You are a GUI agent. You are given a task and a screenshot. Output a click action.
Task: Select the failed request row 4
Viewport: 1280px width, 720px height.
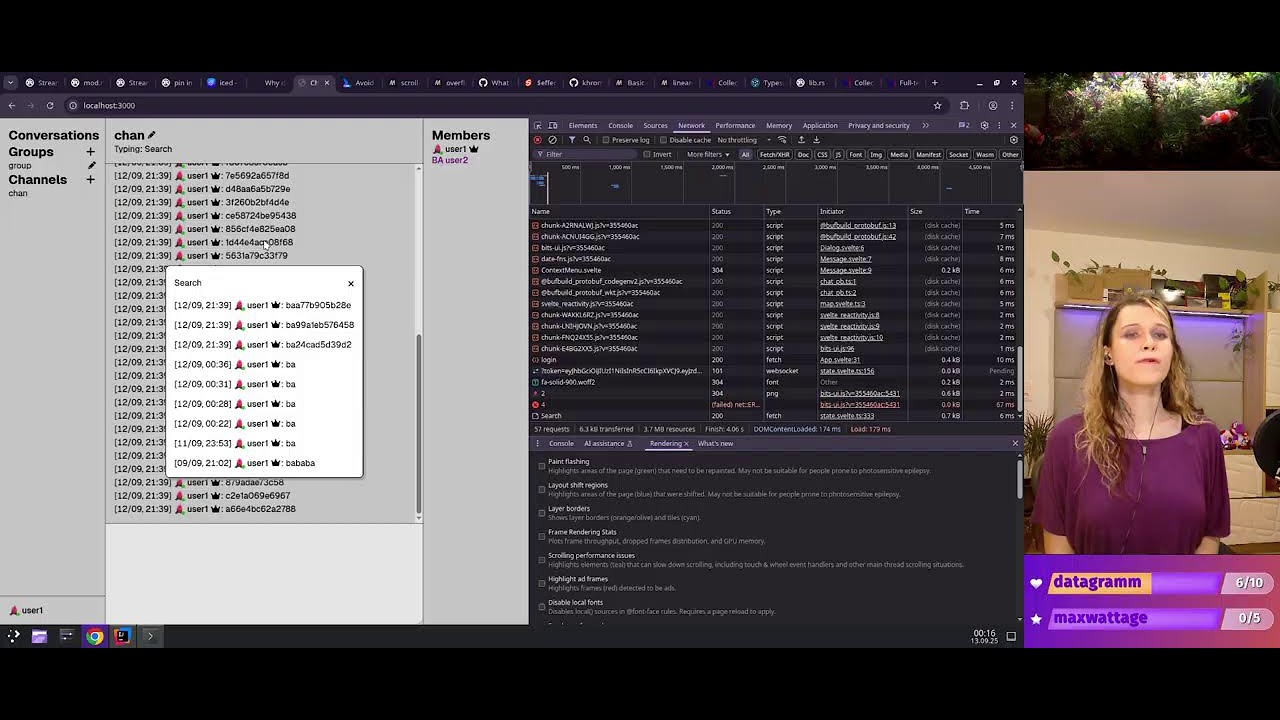(x=775, y=405)
